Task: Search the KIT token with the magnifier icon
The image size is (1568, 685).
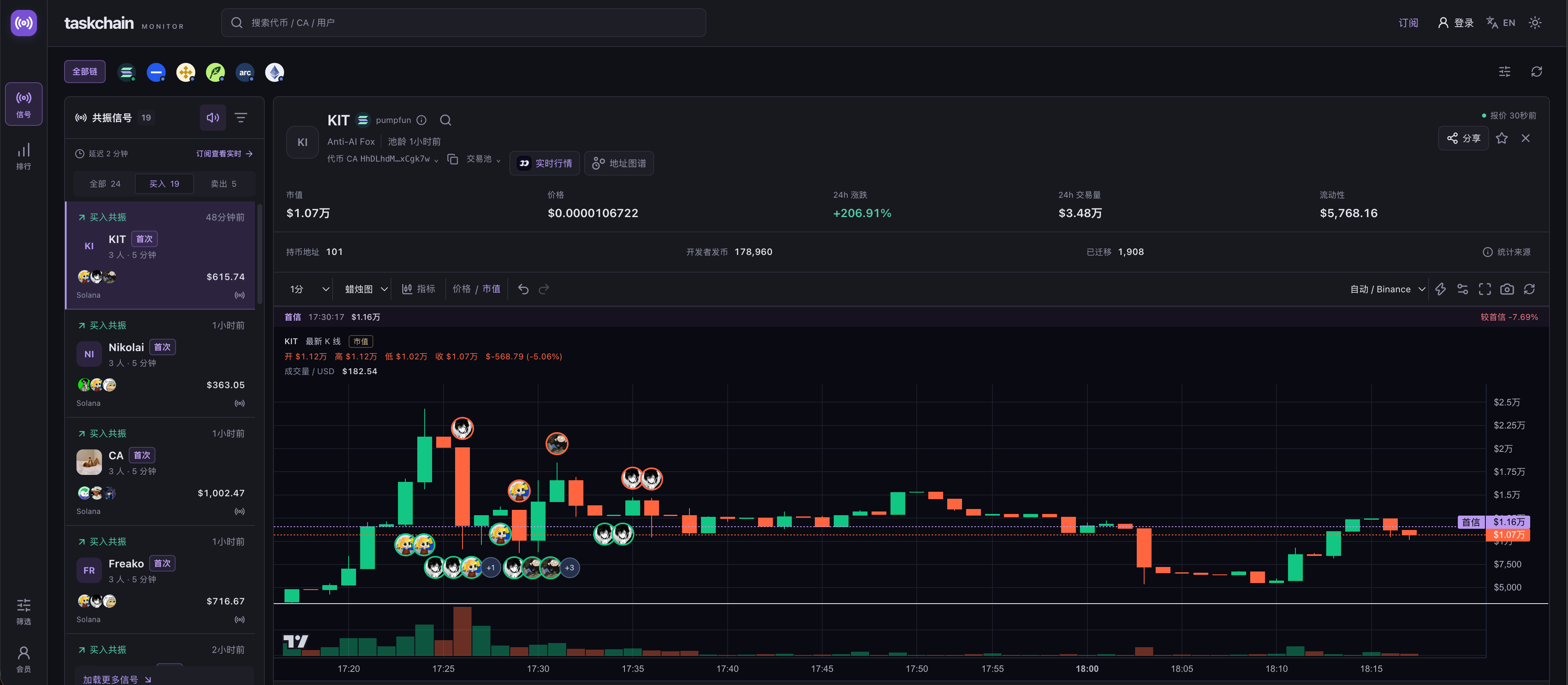Action: click(446, 120)
